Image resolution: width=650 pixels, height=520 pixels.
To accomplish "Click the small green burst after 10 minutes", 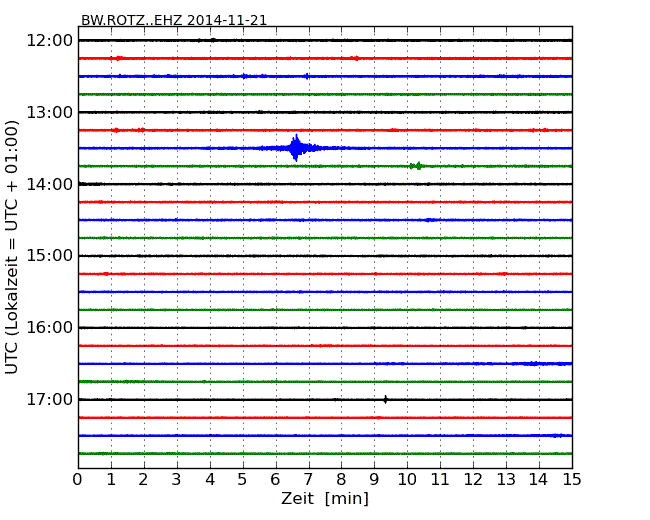I will pyautogui.click(x=417, y=166).
